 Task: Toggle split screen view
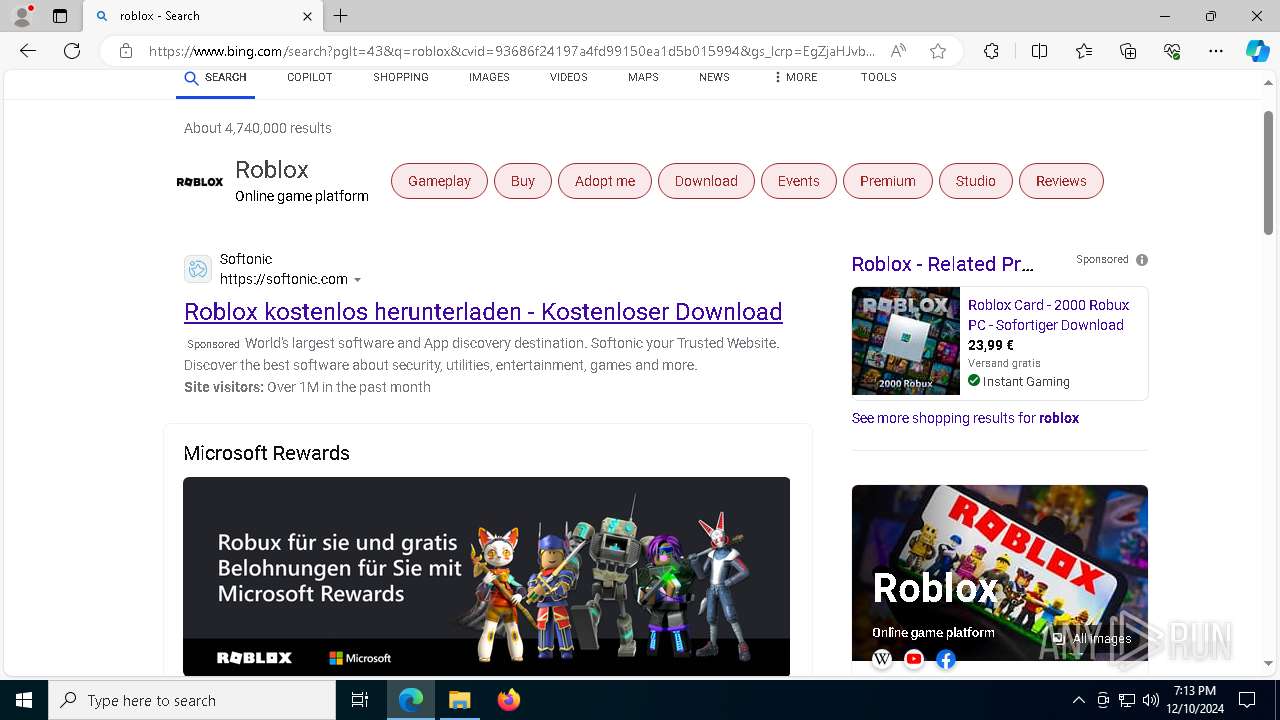1039,51
